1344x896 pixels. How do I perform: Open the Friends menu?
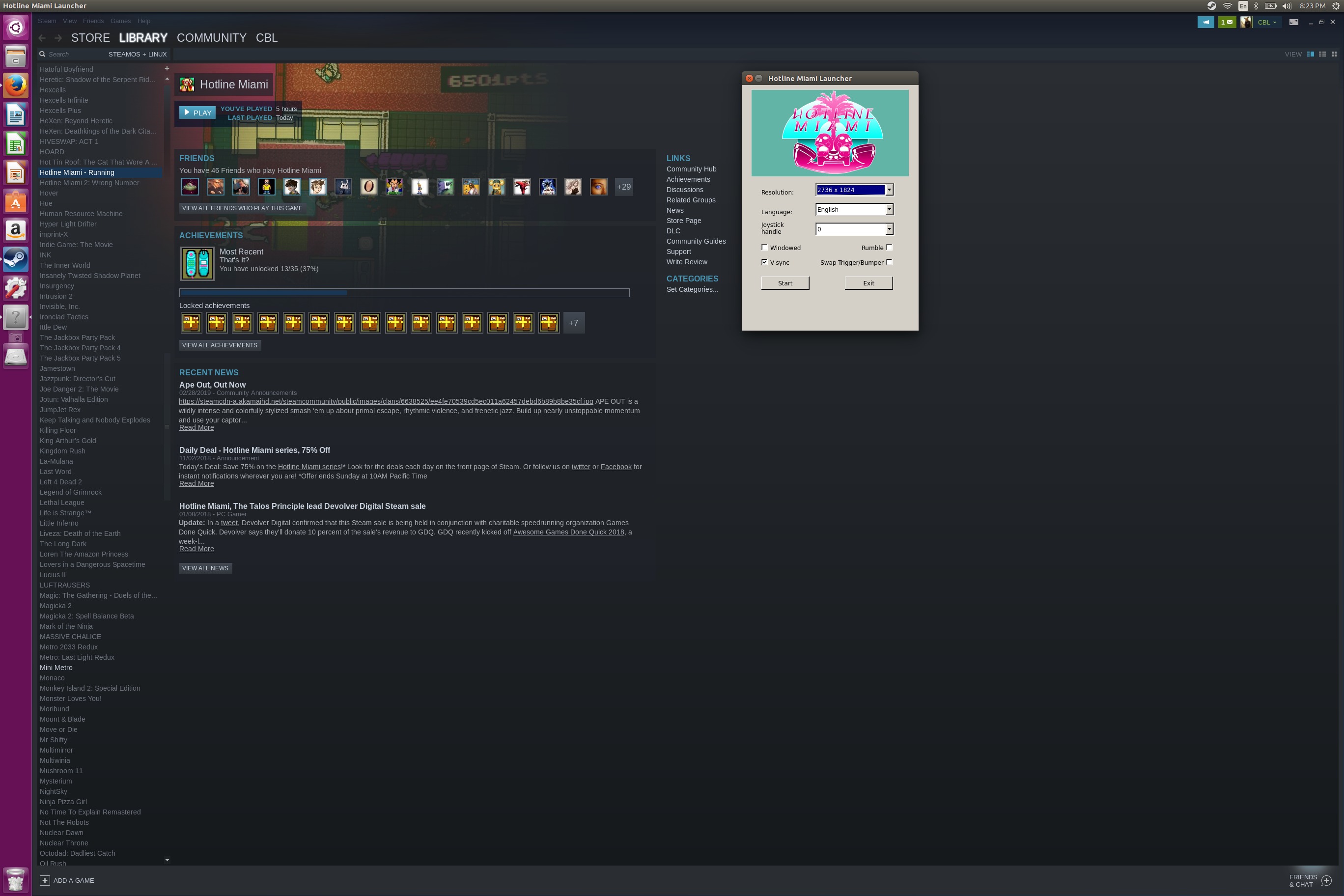93,21
